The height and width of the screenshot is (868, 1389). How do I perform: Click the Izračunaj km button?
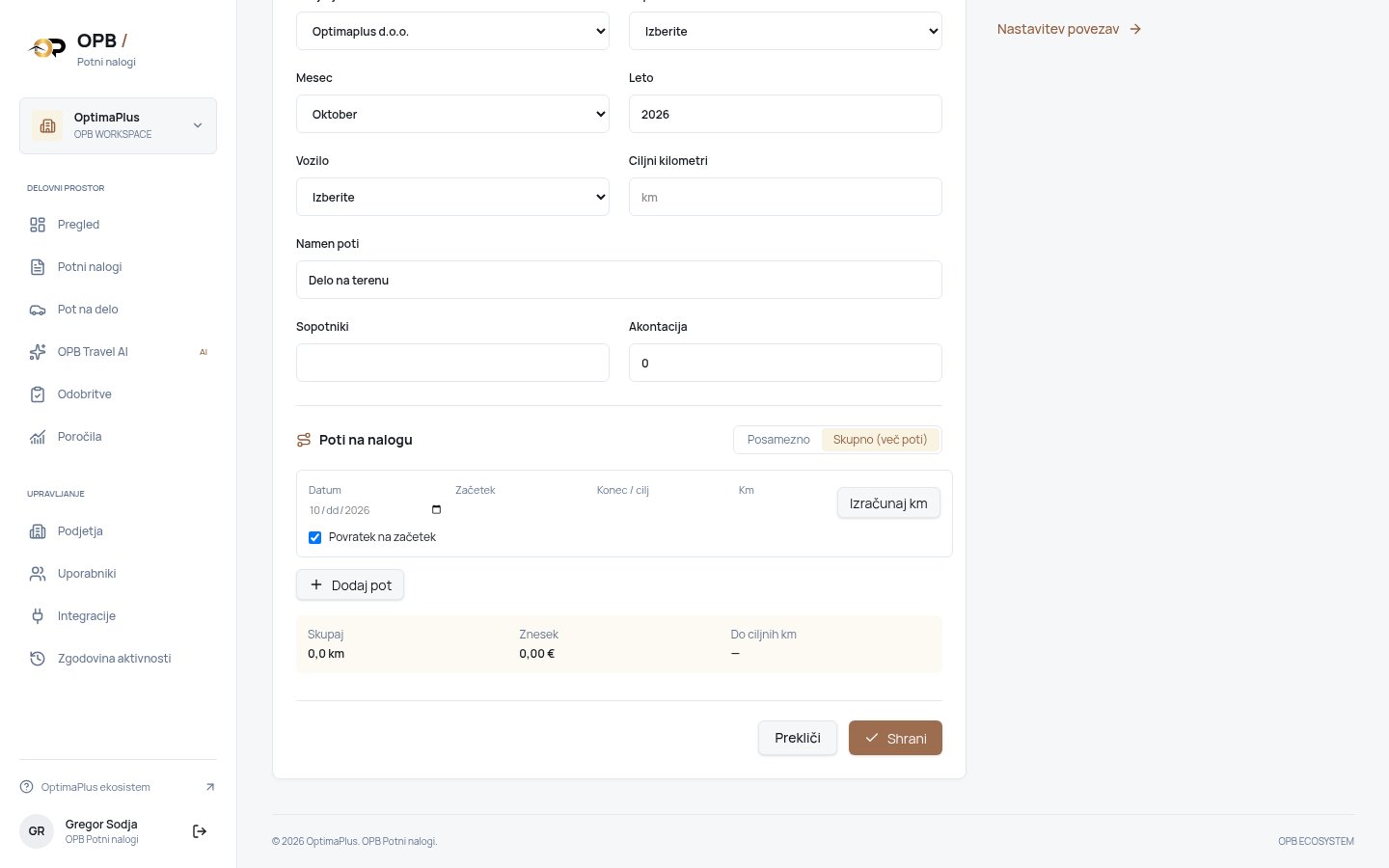[888, 503]
